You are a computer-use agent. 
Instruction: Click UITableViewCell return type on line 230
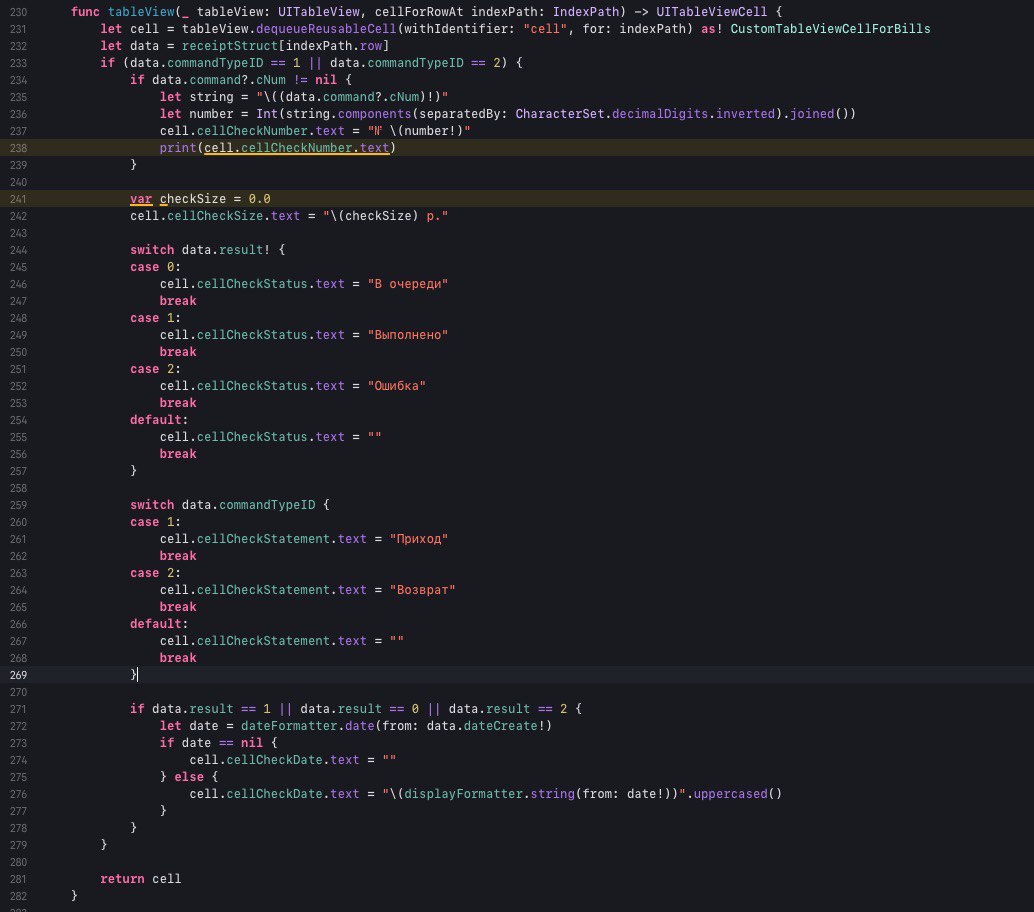point(712,12)
